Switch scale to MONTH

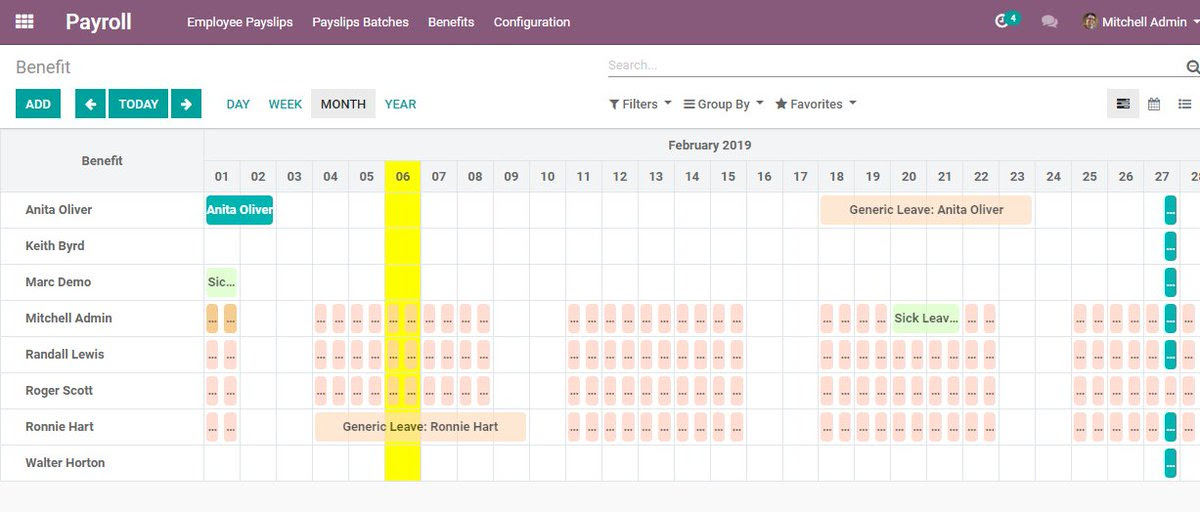pos(343,104)
